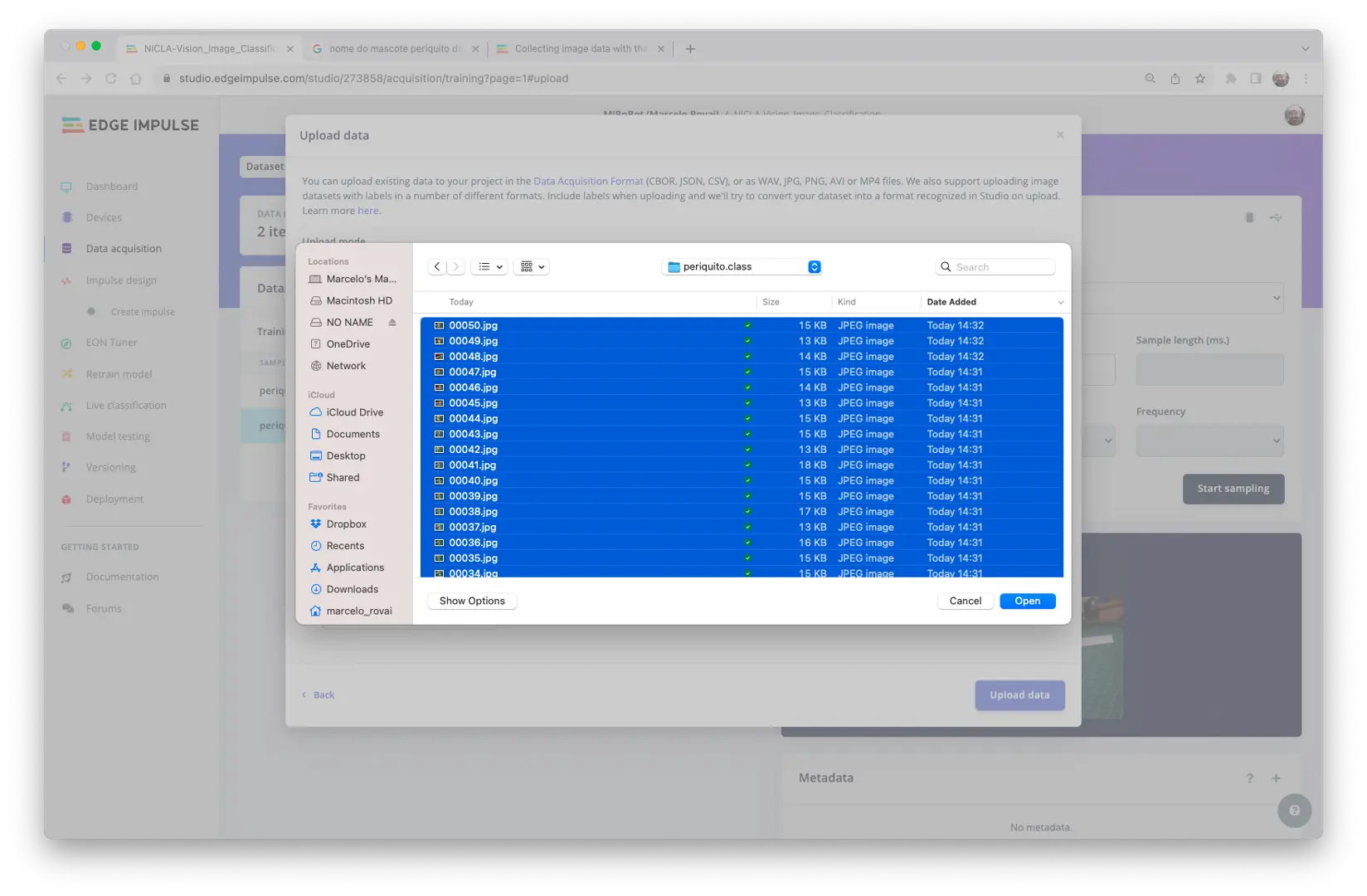Switch to Collecting image data tab
This screenshot has width=1367, height=896.
click(580, 49)
